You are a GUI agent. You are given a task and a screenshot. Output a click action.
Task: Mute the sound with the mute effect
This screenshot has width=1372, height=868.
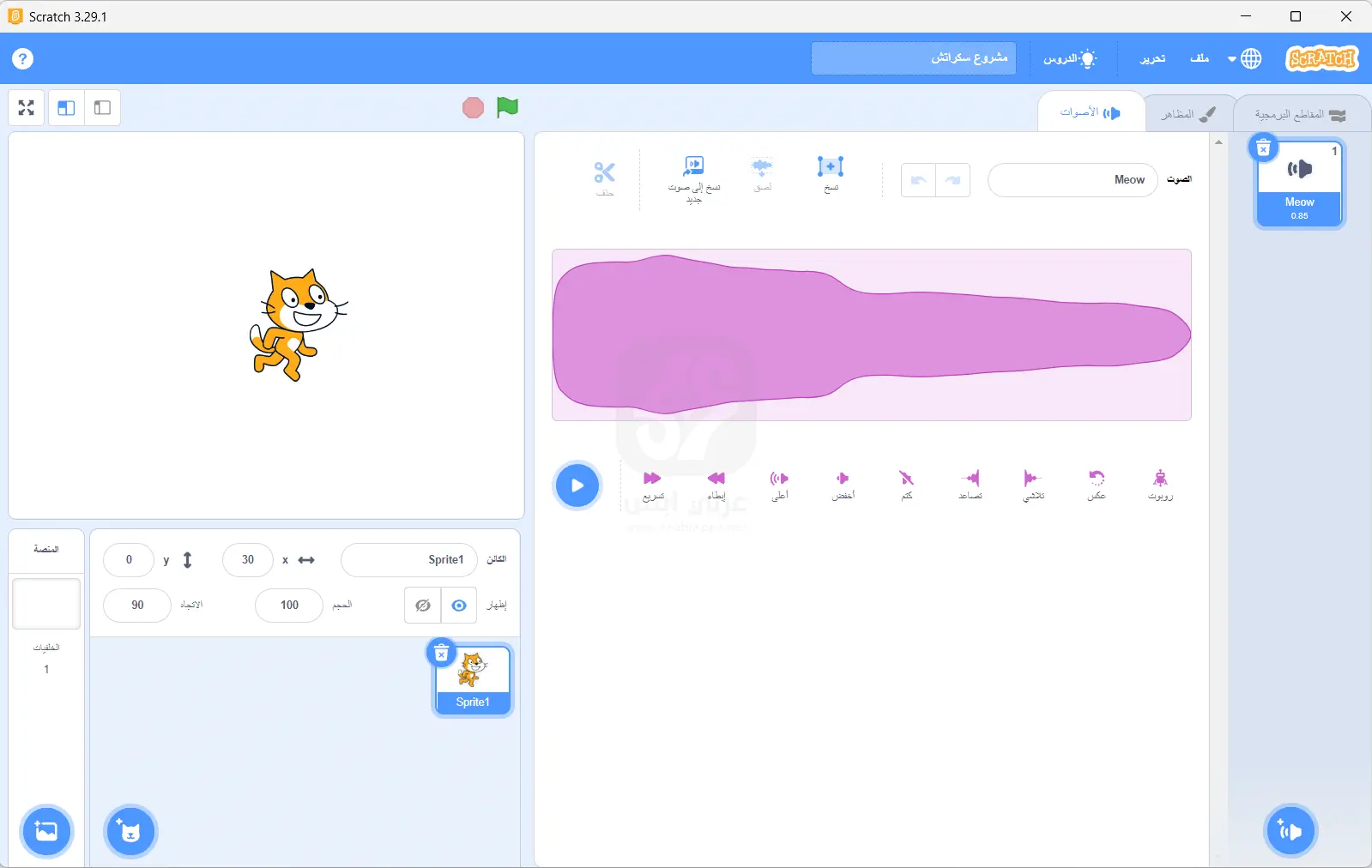tap(907, 485)
